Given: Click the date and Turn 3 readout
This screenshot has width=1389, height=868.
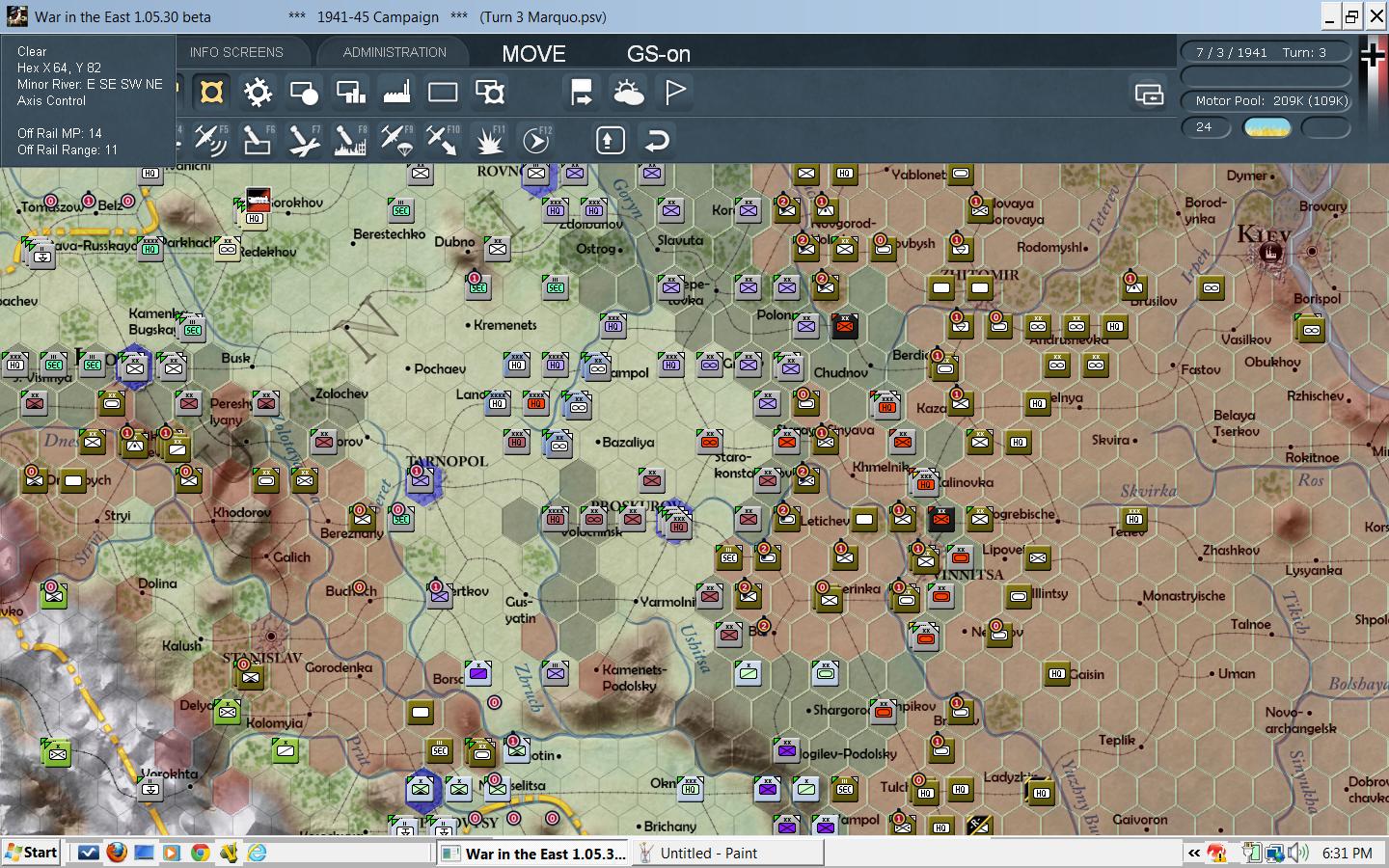Looking at the screenshot, I should 1266,52.
